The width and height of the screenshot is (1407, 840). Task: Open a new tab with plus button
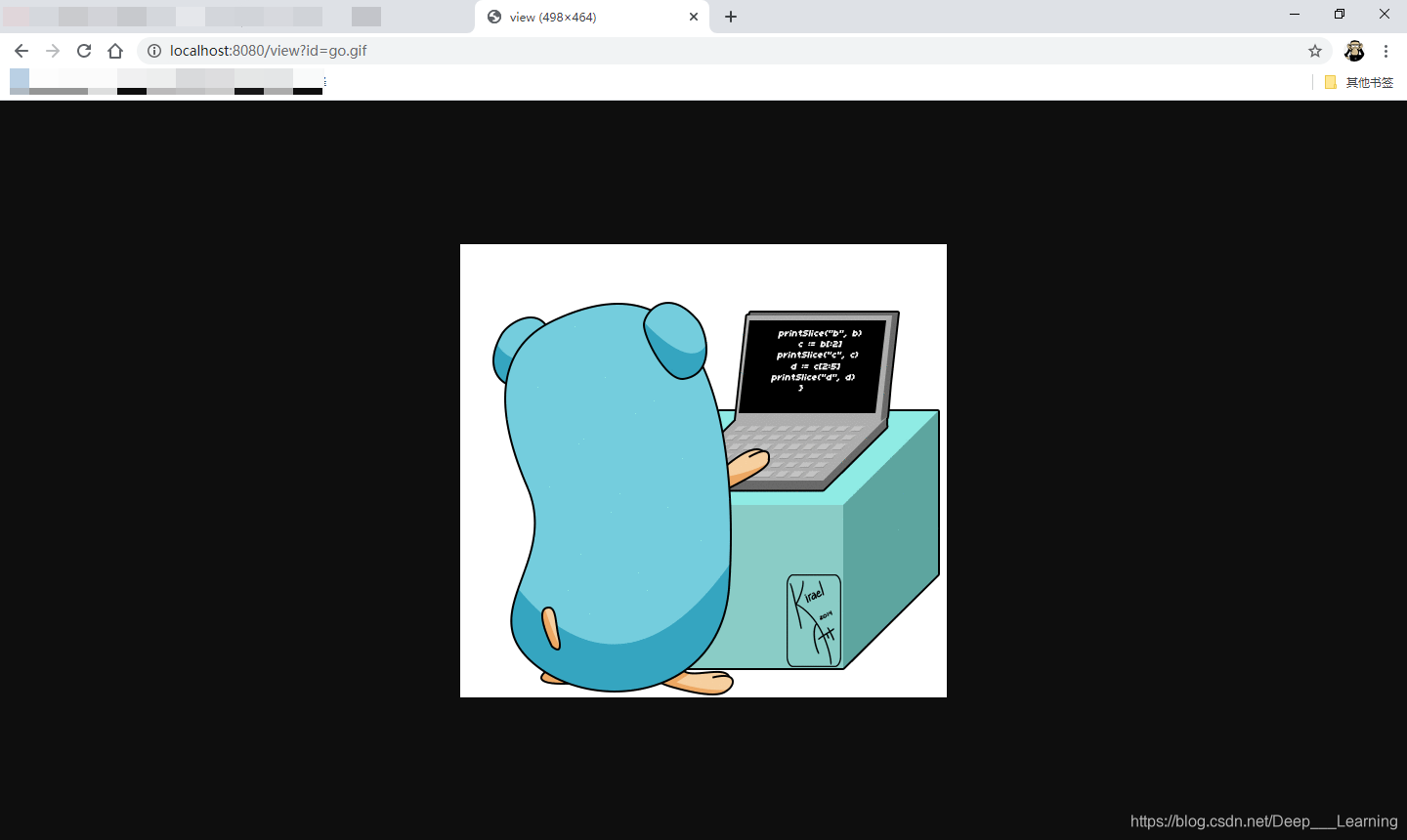(731, 17)
